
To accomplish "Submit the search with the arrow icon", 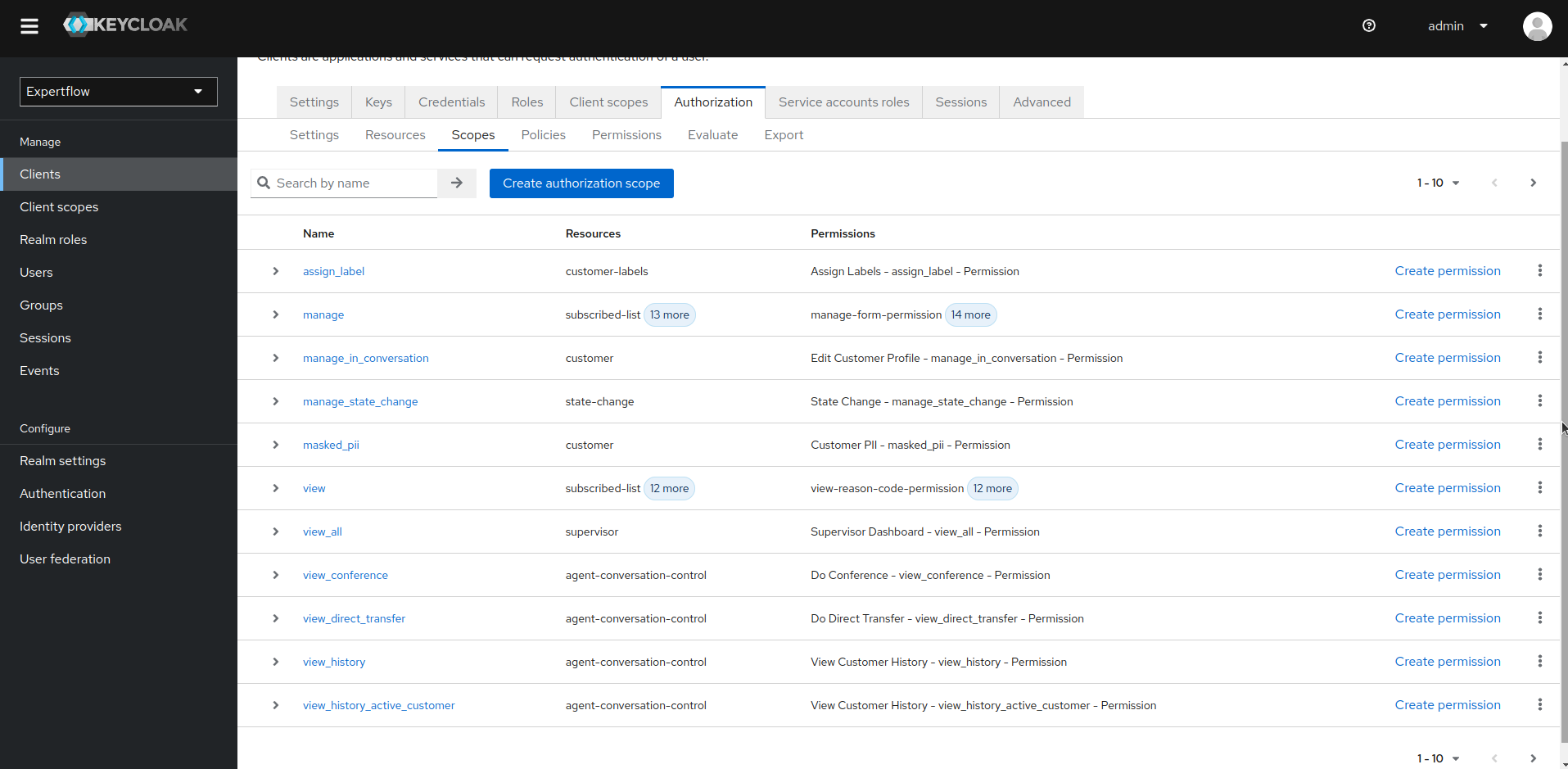I will pyautogui.click(x=456, y=183).
